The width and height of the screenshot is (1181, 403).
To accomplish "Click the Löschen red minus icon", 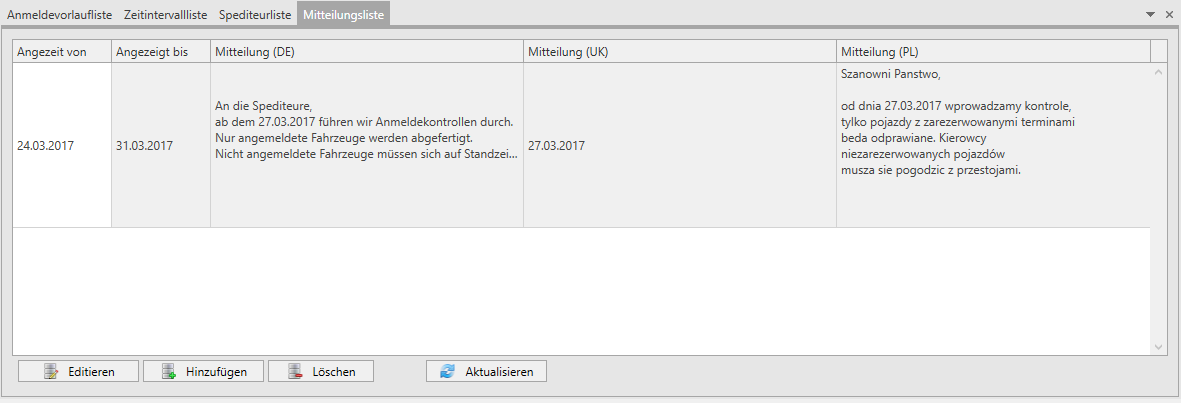I will (294, 371).
